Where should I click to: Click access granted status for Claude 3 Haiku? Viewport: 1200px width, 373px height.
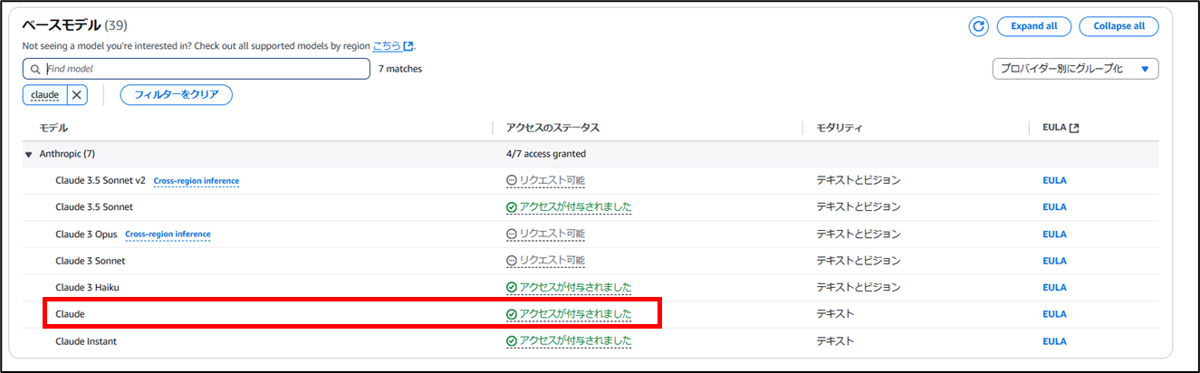[569, 287]
